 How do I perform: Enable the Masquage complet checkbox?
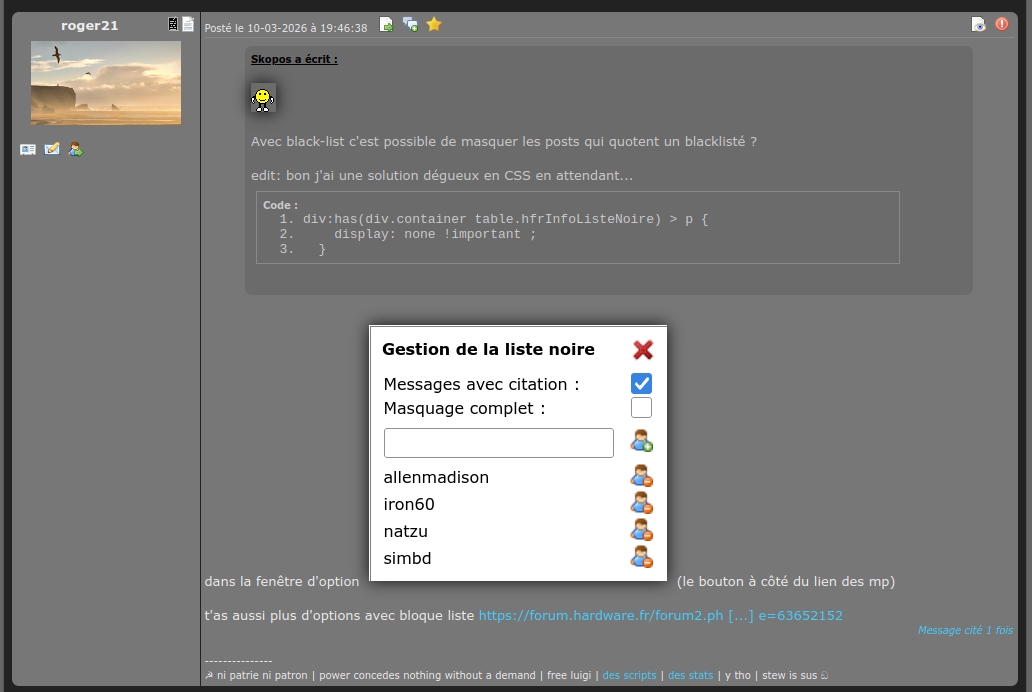[x=641, y=408]
